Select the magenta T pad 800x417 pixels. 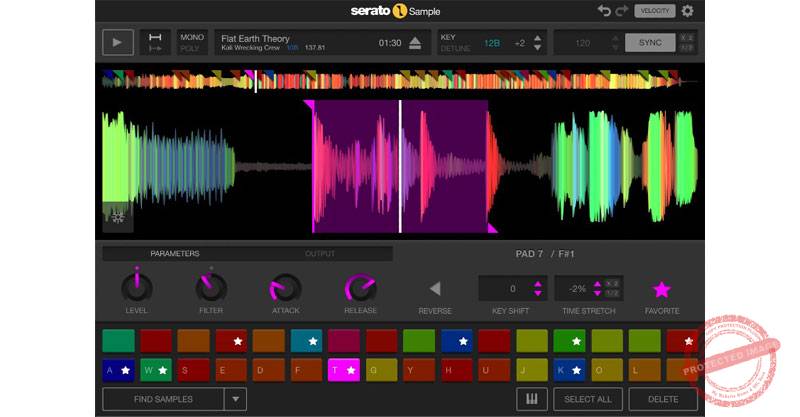point(343,370)
